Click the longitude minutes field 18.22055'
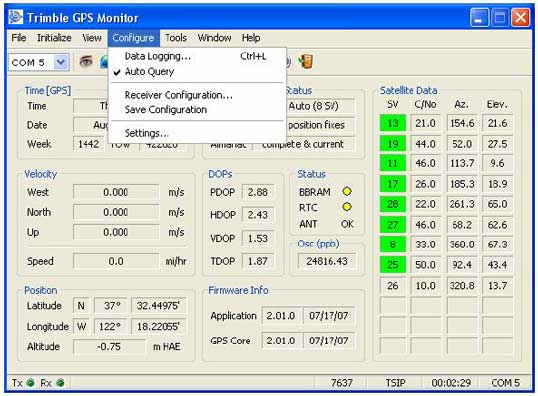Image resolution: width=538 pixels, height=396 pixels. [158, 326]
